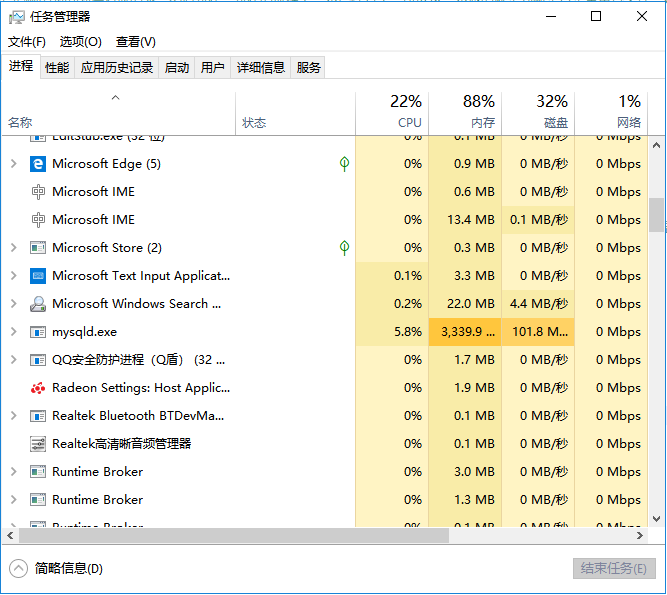
Task: Click the 5.8% CPU value
Action: pyautogui.click(x=408, y=332)
